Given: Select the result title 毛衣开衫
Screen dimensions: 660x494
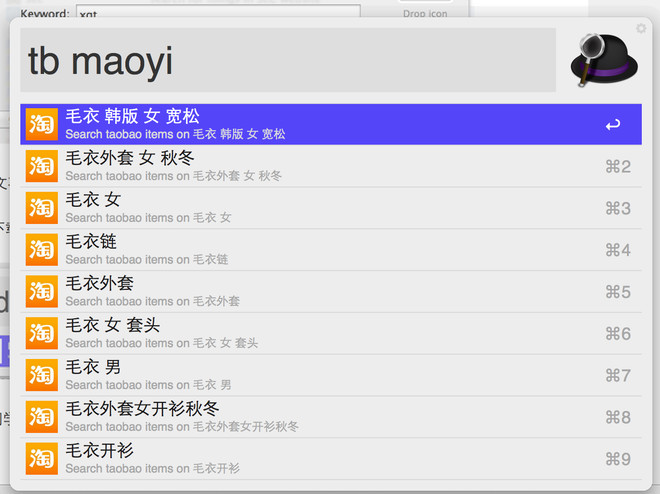Looking at the screenshot, I should pos(100,450).
